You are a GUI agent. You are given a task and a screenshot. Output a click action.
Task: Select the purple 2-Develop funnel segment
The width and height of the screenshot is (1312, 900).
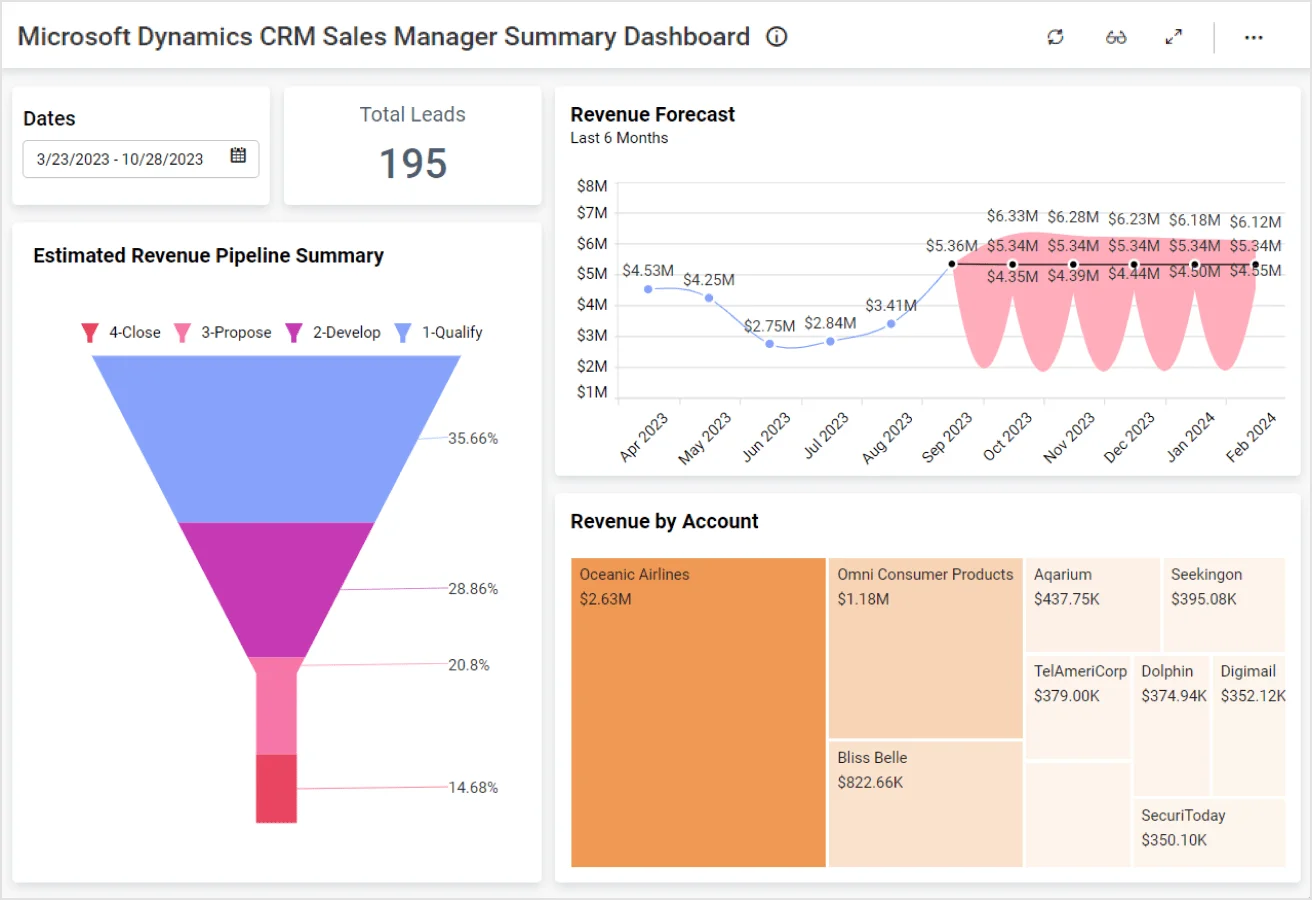(276, 588)
